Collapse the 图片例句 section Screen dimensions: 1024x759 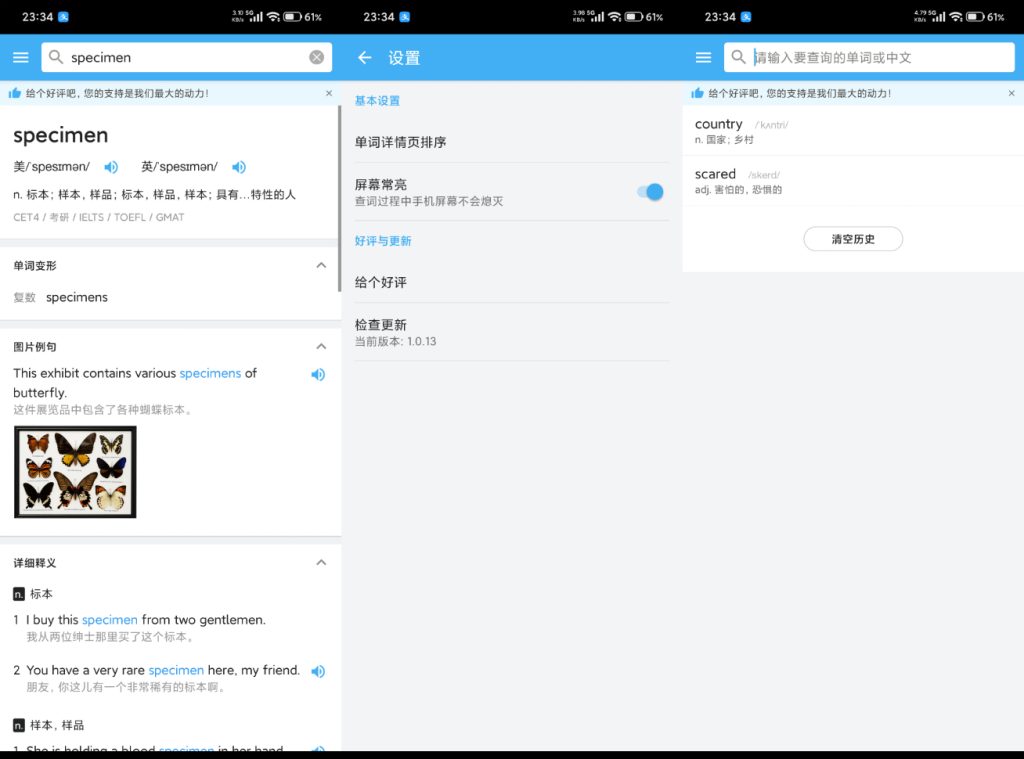click(321, 346)
